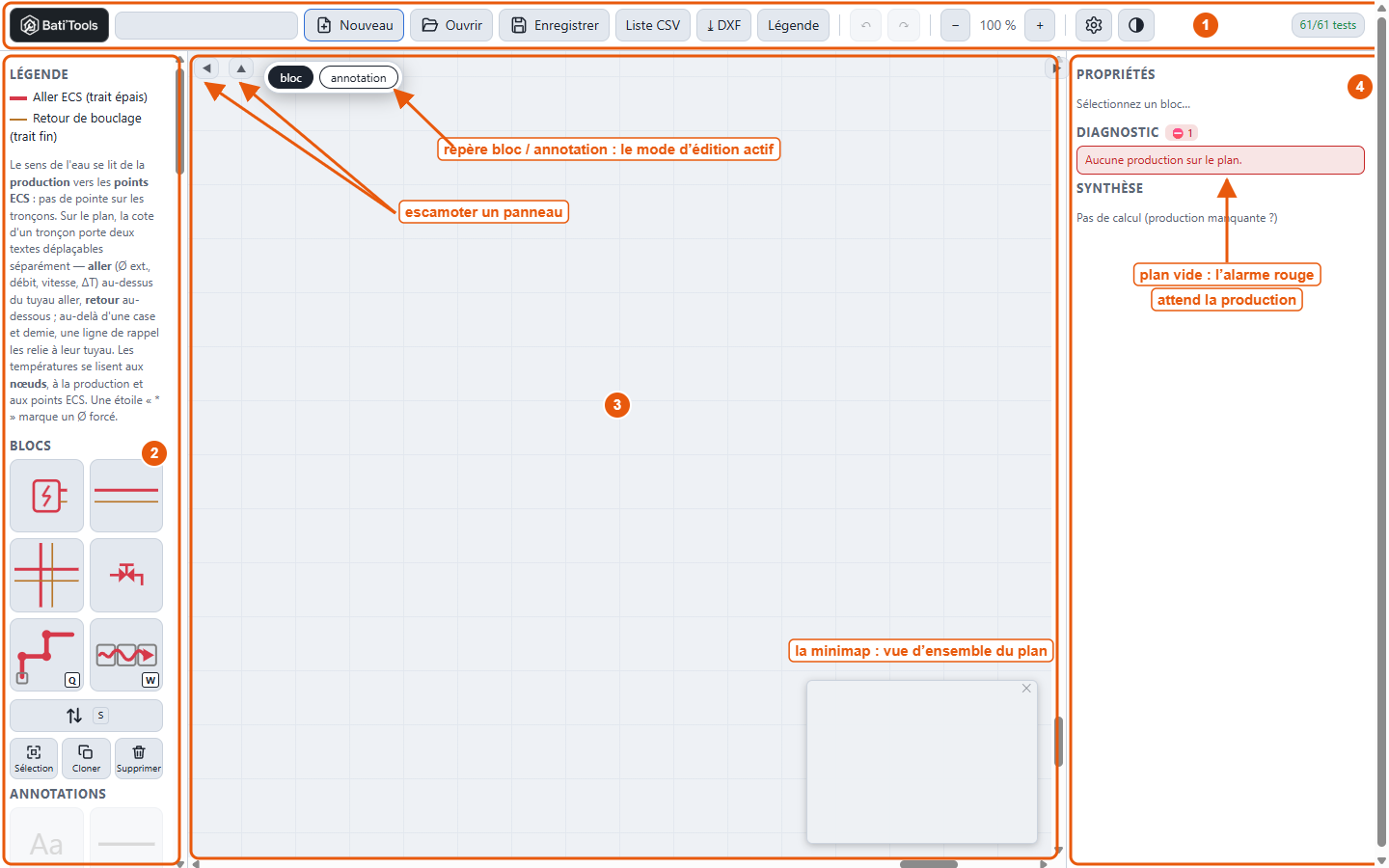This screenshot has width=1389, height=868.
Task: Switch to bloc editing mode
Action: [x=291, y=78]
